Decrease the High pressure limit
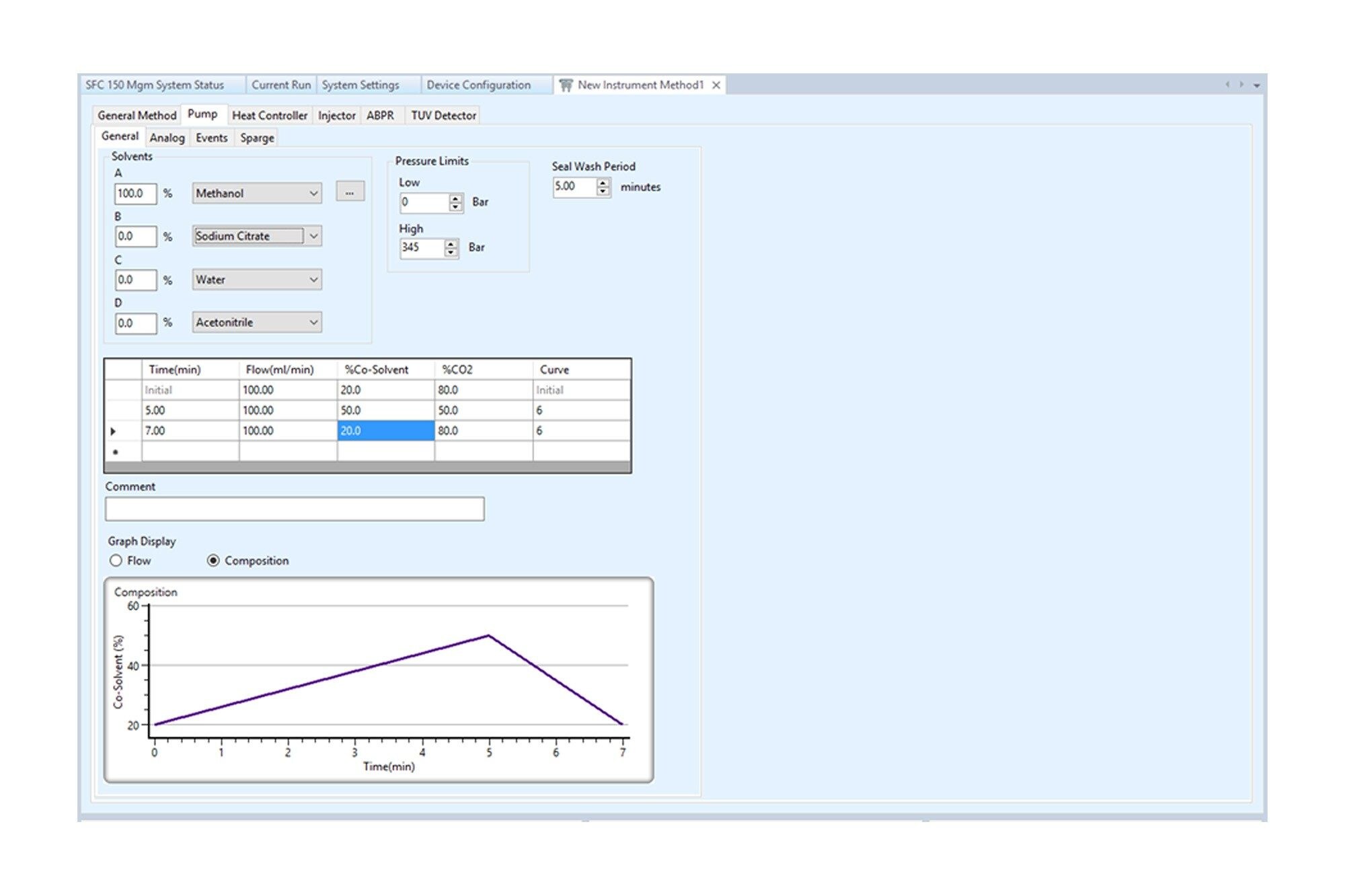Image resolution: width=1345 pixels, height=896 pixels. (x=451, y=253)
